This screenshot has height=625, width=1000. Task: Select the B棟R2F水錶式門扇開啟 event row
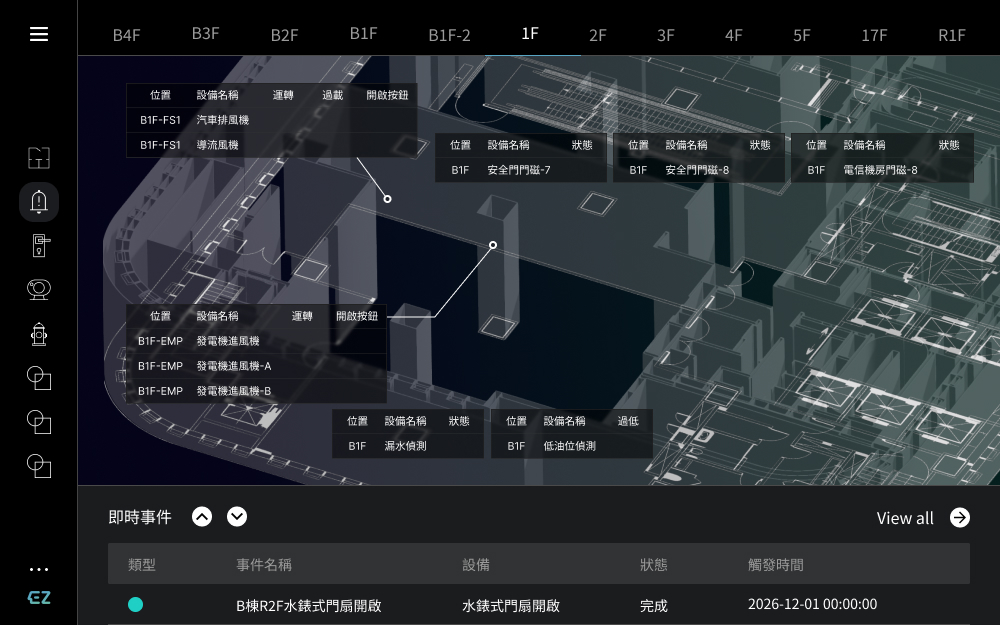coord(538,605)
